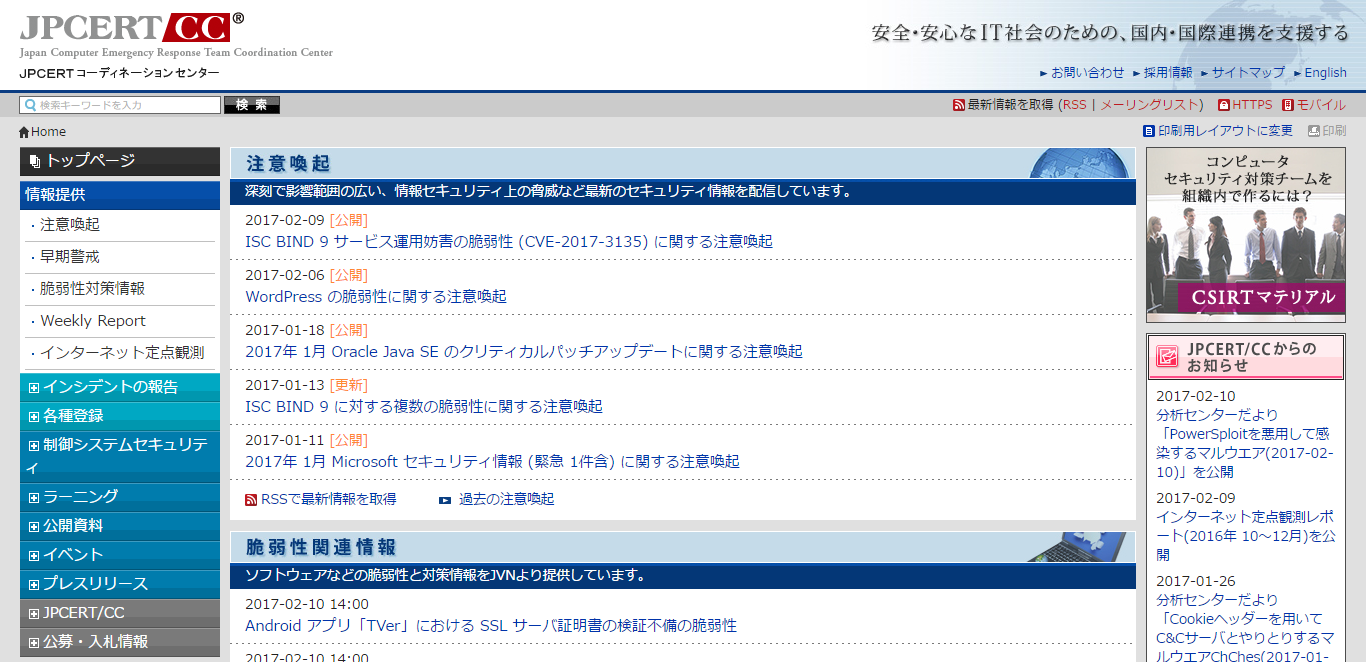Click the RSS text link in header

(1074, 105)
